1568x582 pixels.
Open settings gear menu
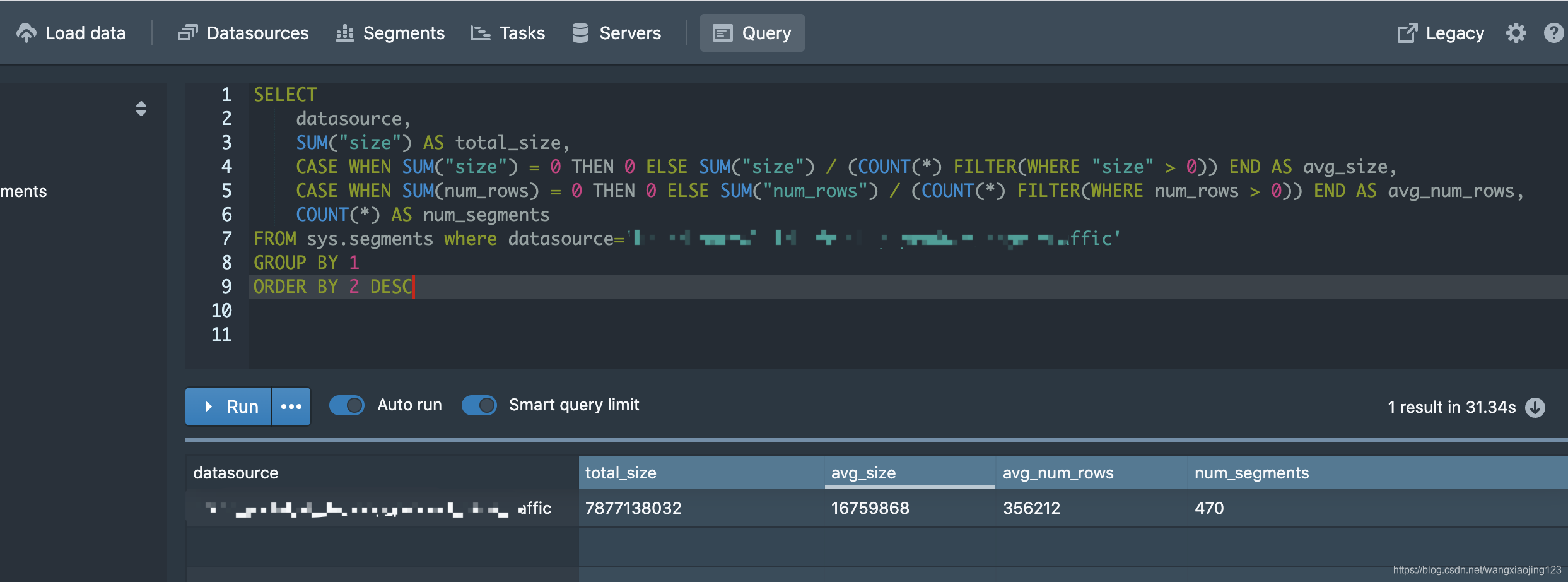click(x=1516, y=33)
